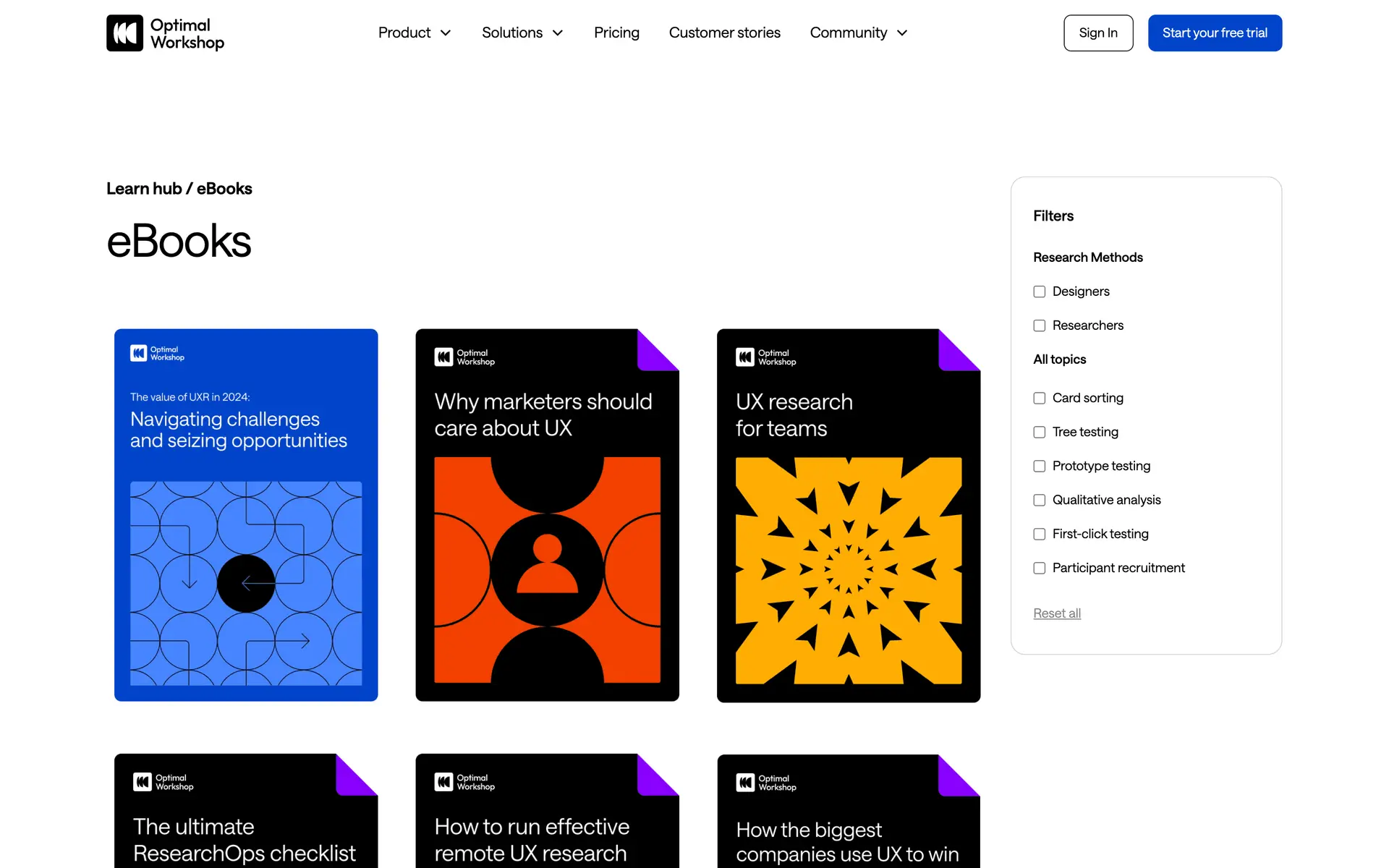This screenshot has height=868, width=1389.
Task: Go to the Pricing page
Action: pos(616,33)
